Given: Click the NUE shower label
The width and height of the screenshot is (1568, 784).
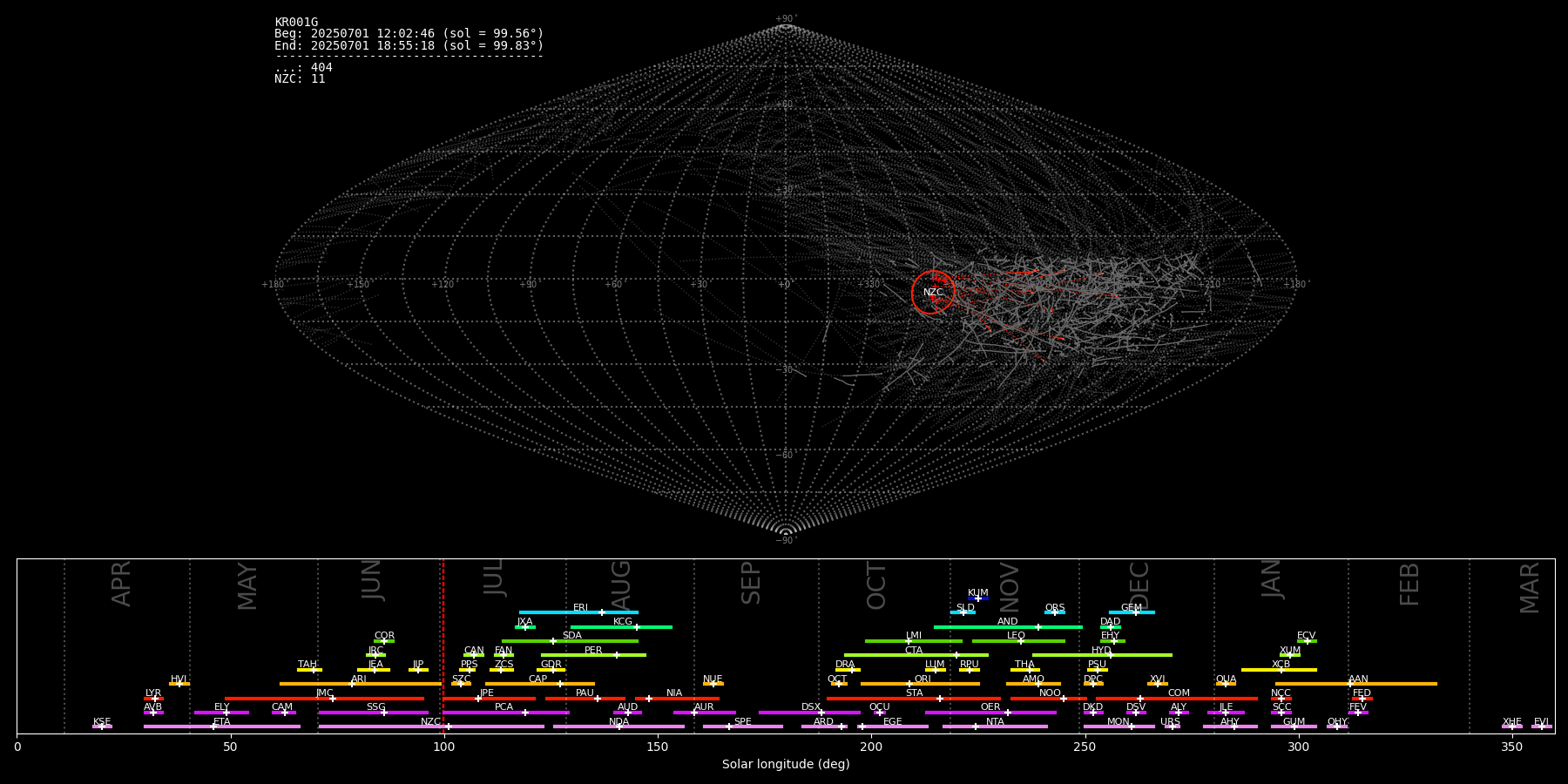Looking at the screenshot, I should point(713,679).
